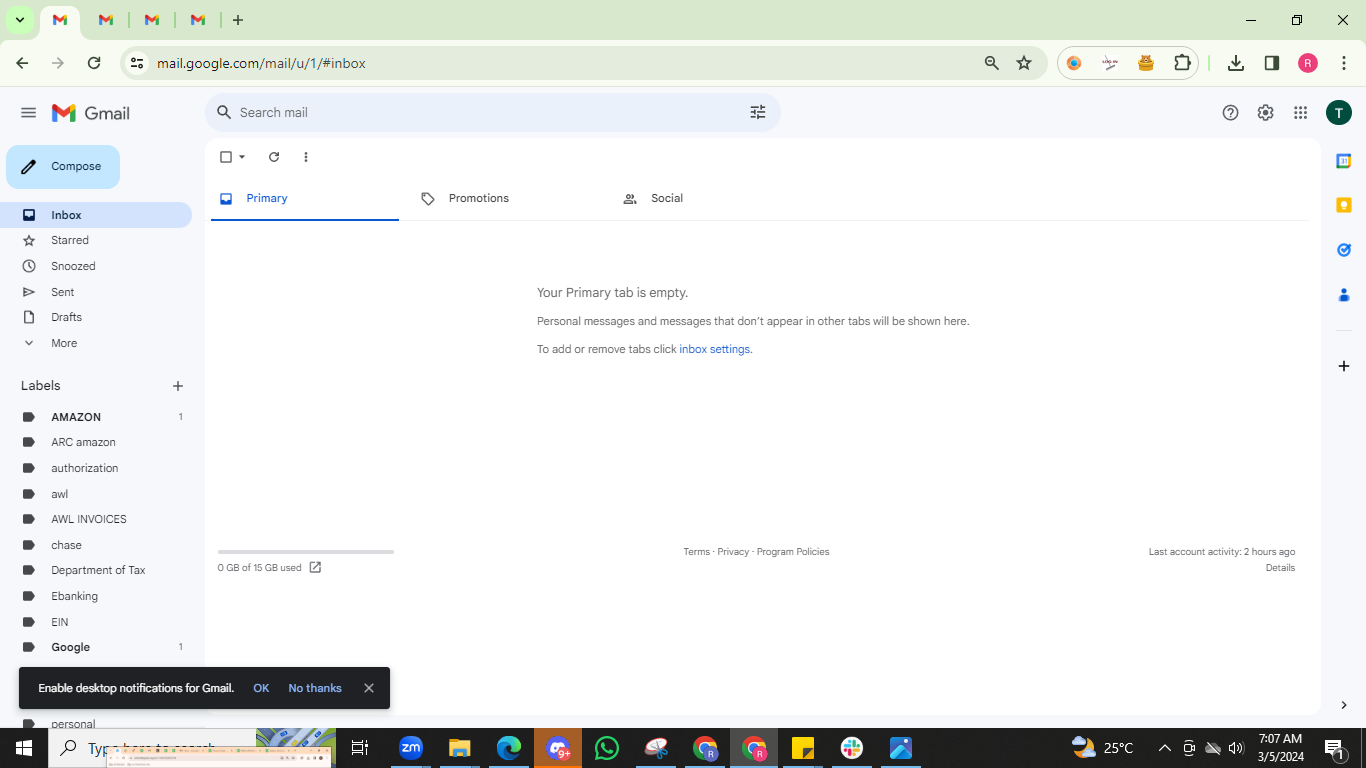Open Chrome extensions puzzle icon
The image size is (1366, 768).
click(1182, 63)
